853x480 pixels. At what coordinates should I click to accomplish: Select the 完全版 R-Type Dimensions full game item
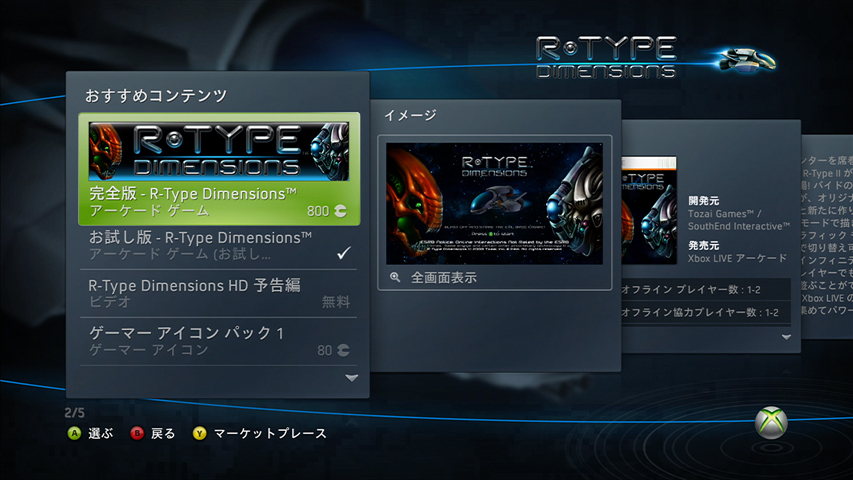(x=219, y=169)
